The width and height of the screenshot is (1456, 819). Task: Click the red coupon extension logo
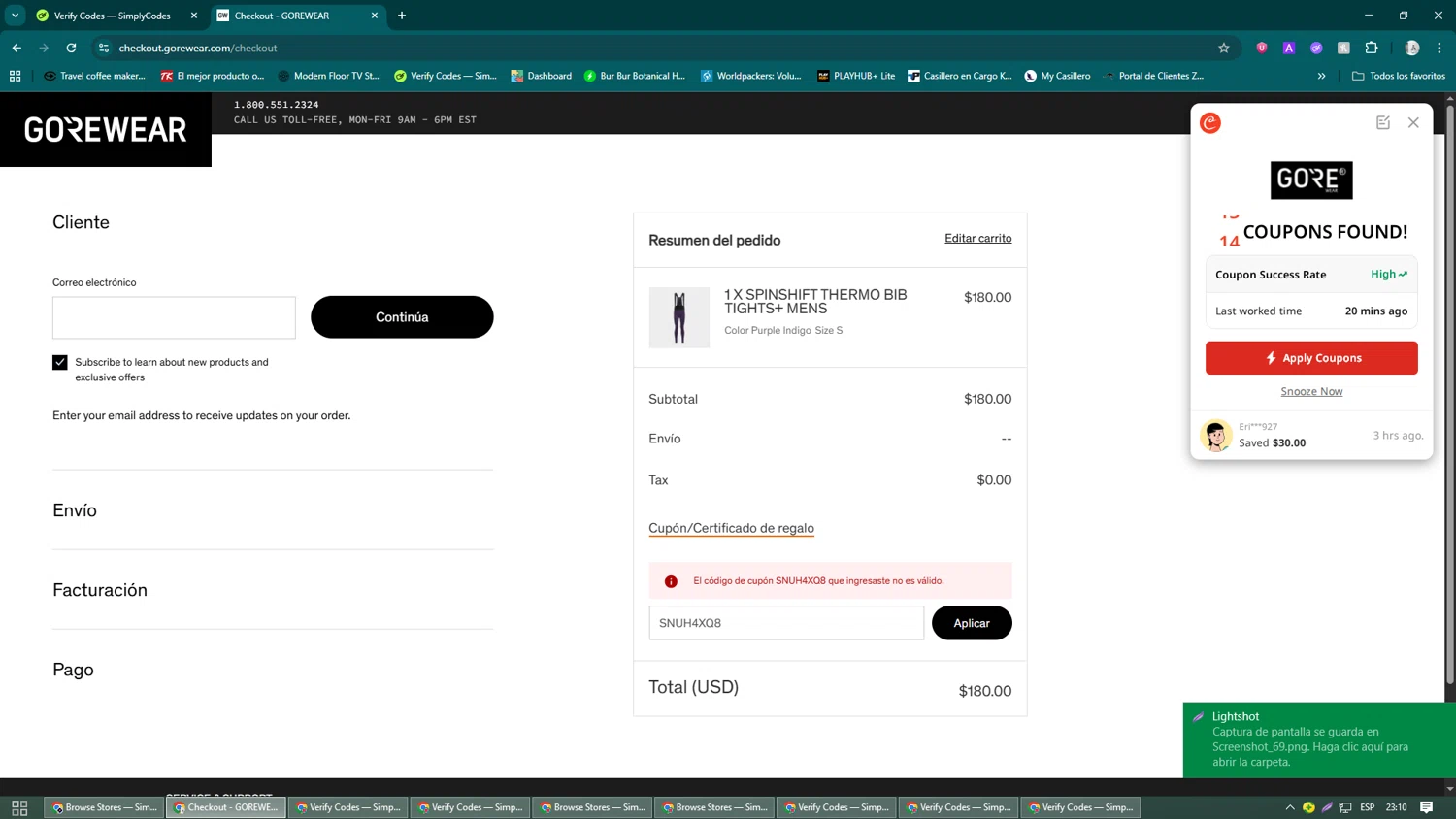(1210, 122)
